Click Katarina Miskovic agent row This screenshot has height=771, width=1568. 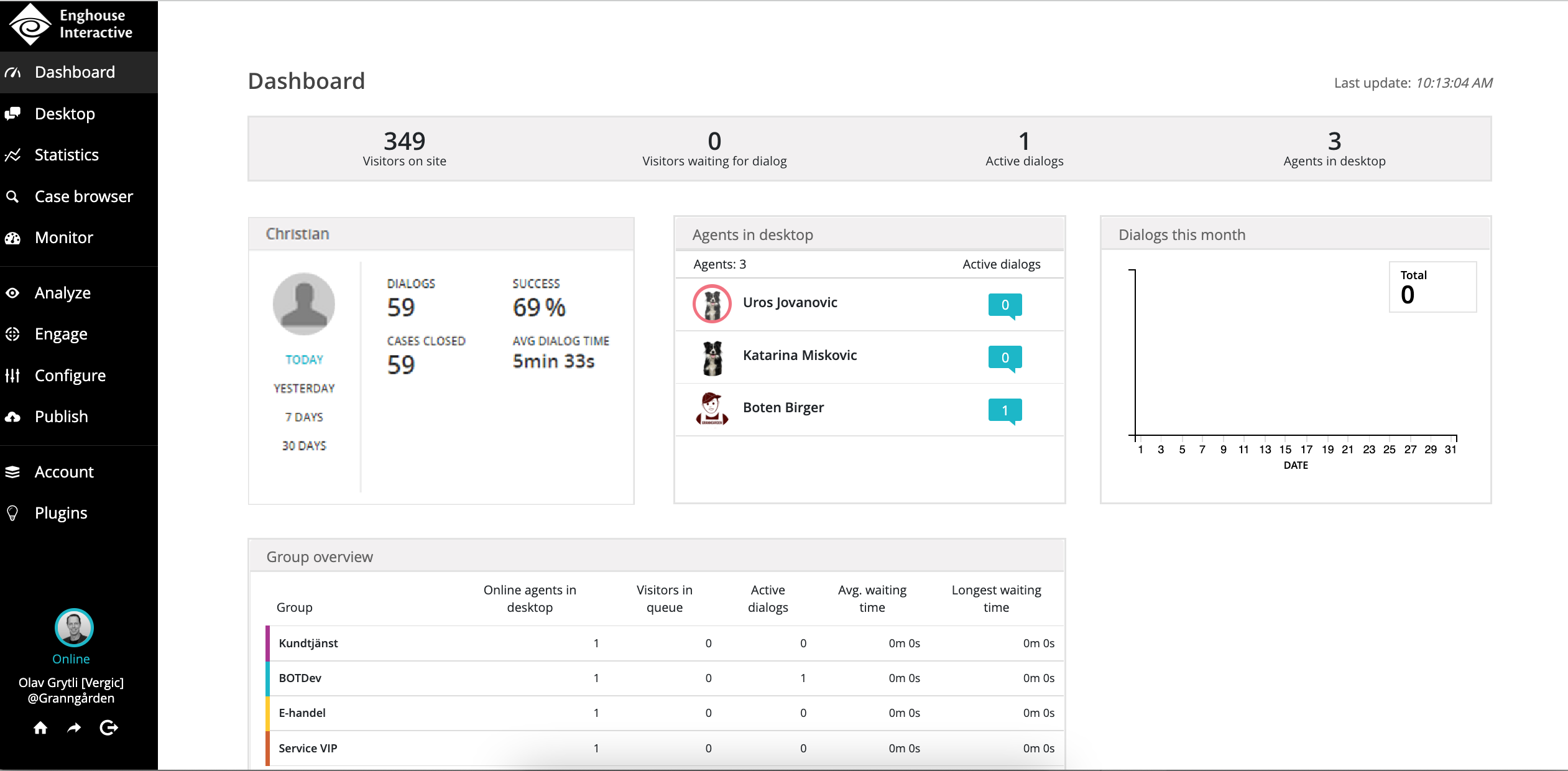coord(799,355)
